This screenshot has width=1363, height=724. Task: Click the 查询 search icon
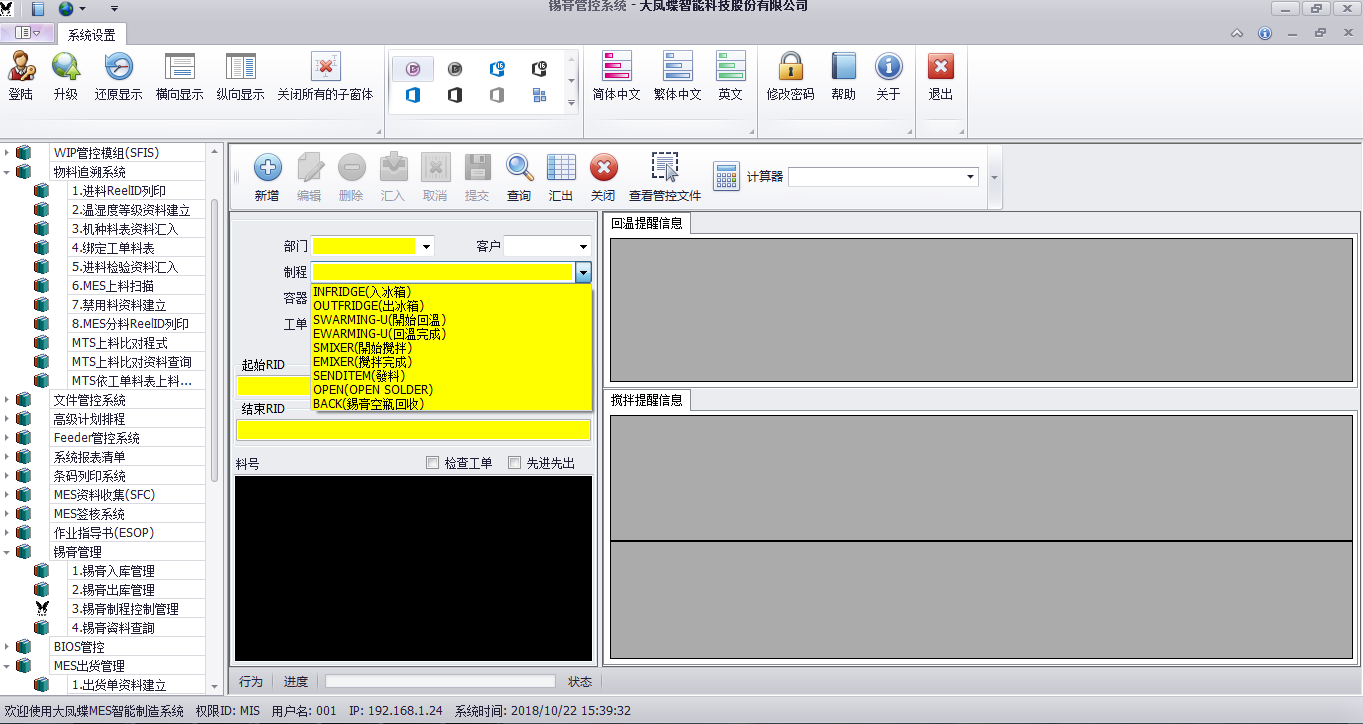(x=519, y=167)
